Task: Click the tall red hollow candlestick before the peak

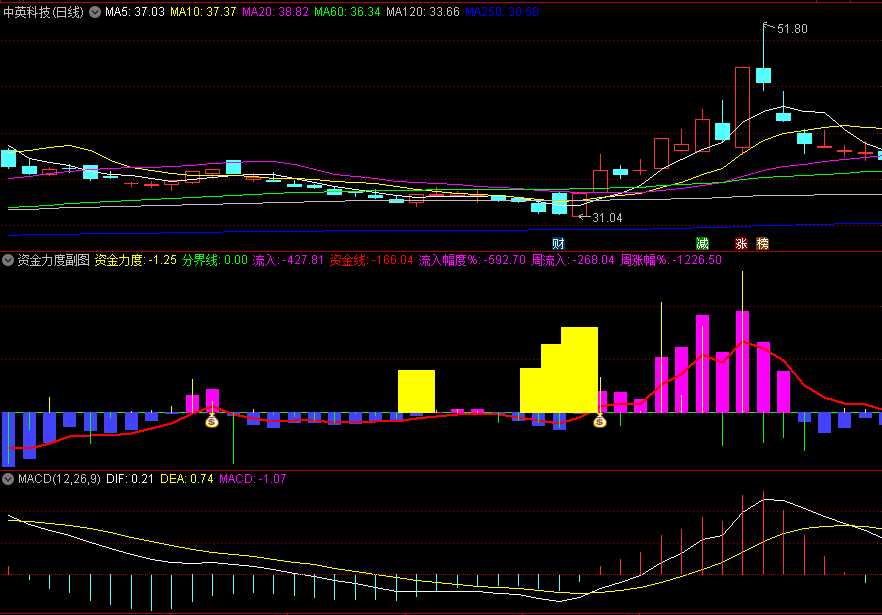Action: point(742,107)
